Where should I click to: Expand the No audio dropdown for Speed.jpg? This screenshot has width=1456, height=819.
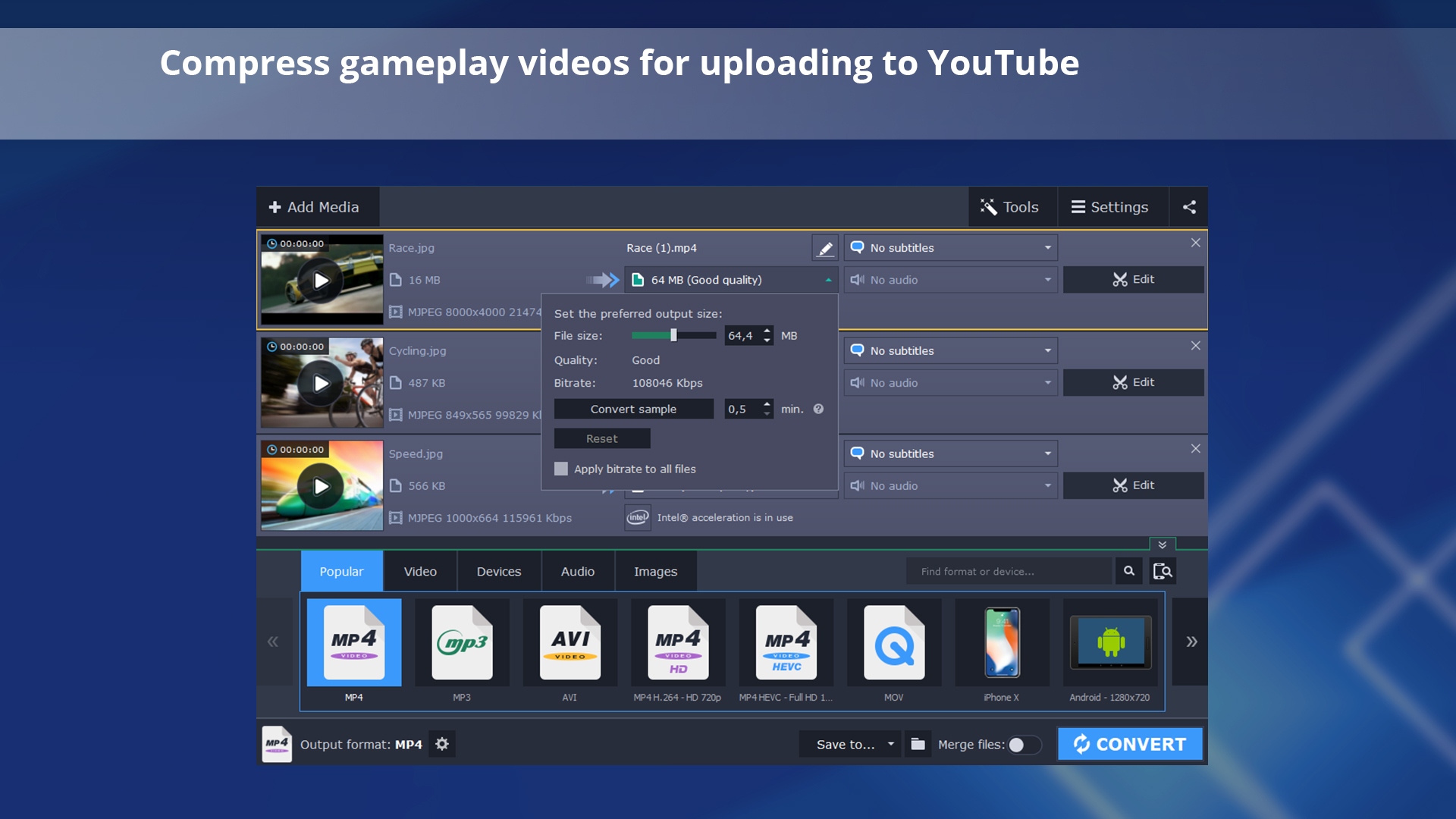click(x=950, y=485)
